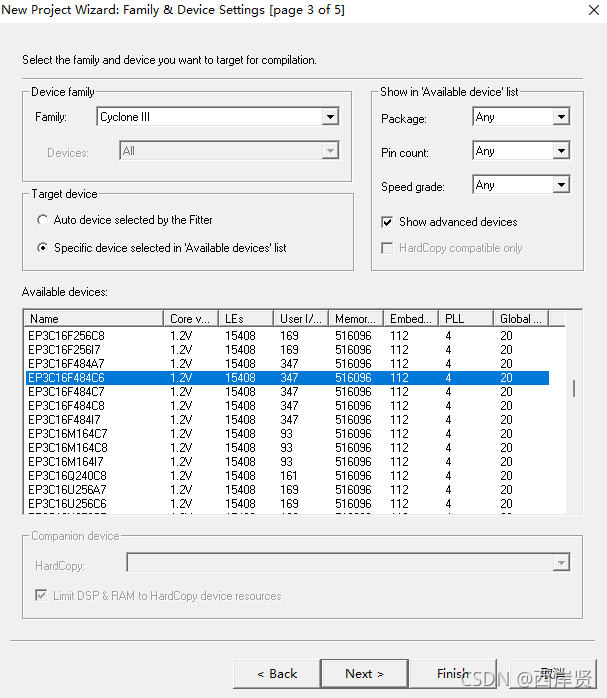Close the New Project Wizard dialog
Image resolution: width=607 pixels, height=698 pixels.
594,10
